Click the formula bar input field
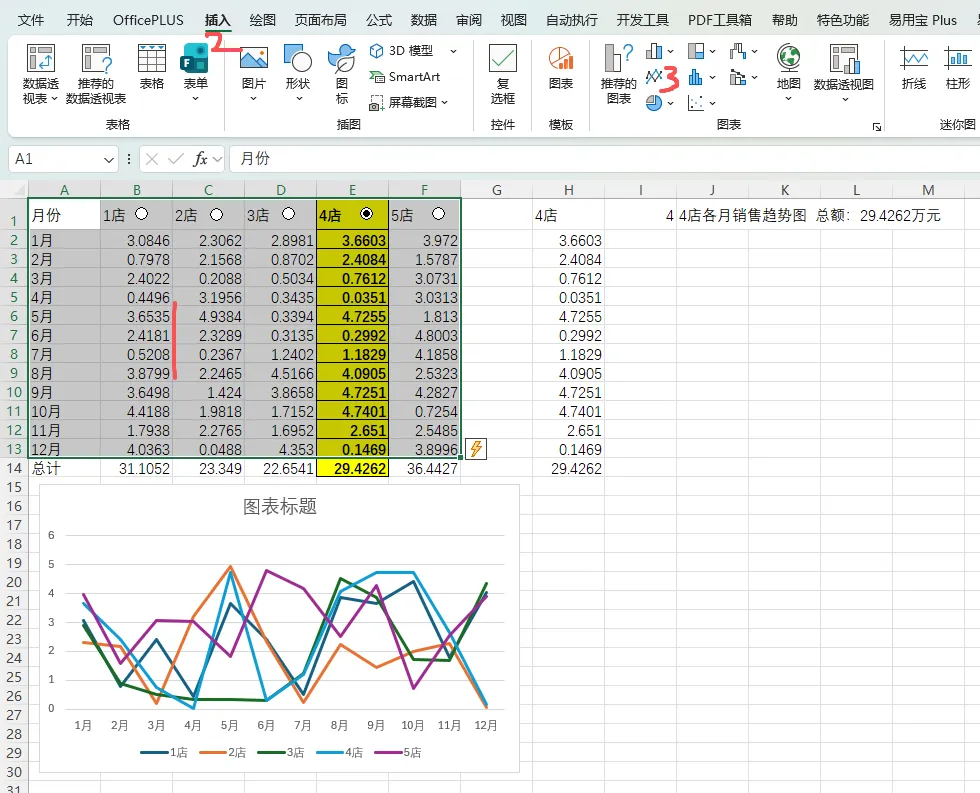The height and width of the screenshot is (793, 980). point(603,159)
